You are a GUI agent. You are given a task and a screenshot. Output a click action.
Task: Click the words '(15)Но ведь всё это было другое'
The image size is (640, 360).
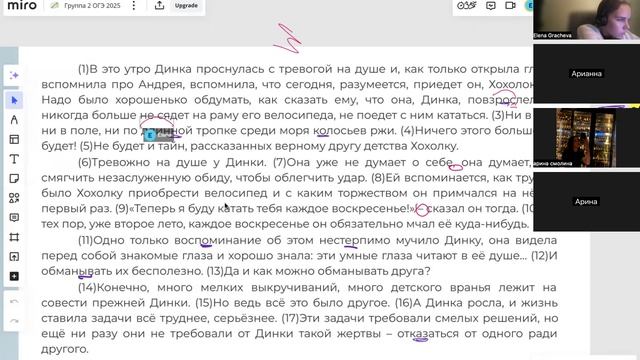pyautogui.click(x=292, y=303)
